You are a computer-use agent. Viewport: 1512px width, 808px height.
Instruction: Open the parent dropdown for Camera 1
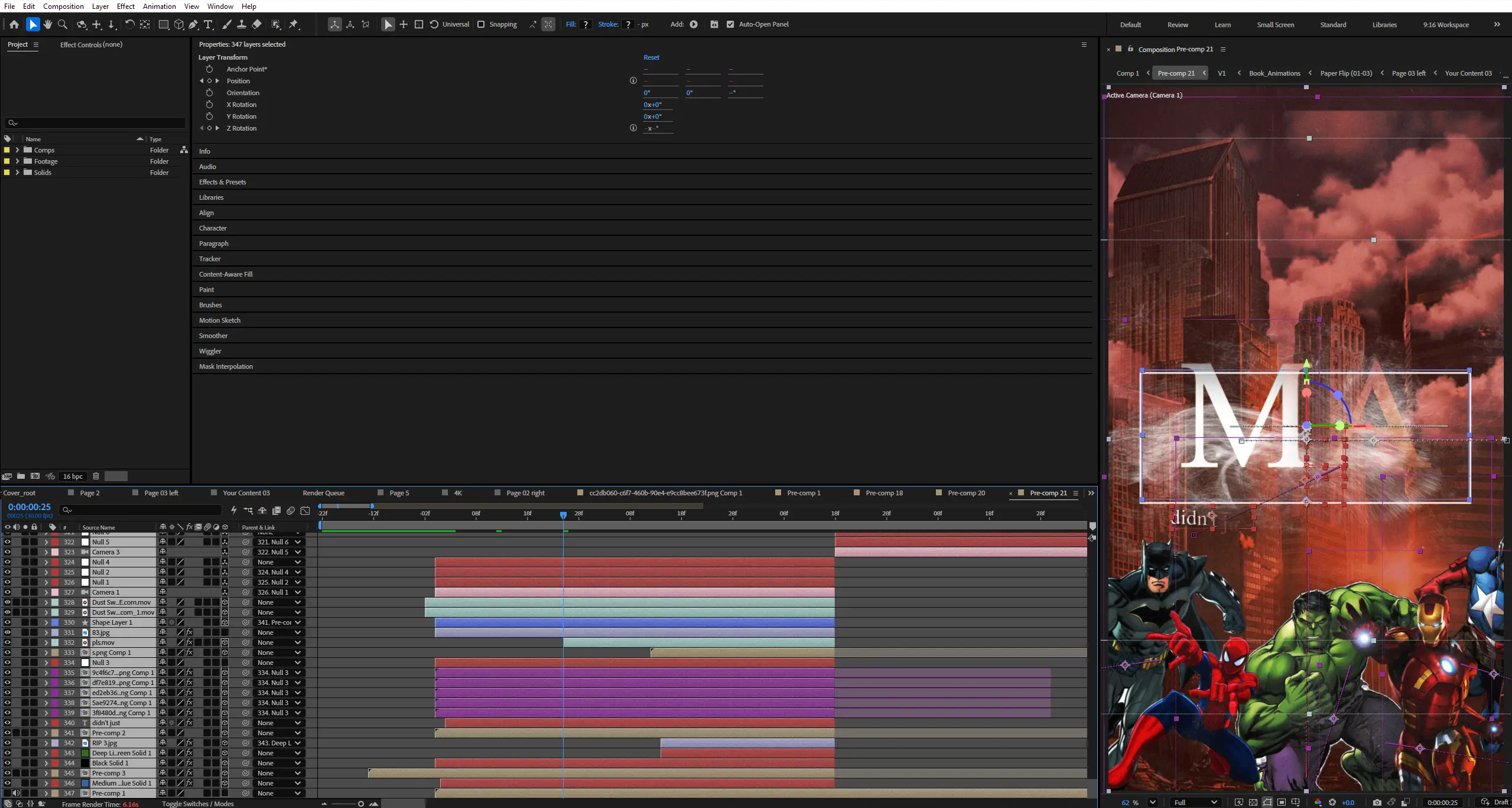pos(279,592)
